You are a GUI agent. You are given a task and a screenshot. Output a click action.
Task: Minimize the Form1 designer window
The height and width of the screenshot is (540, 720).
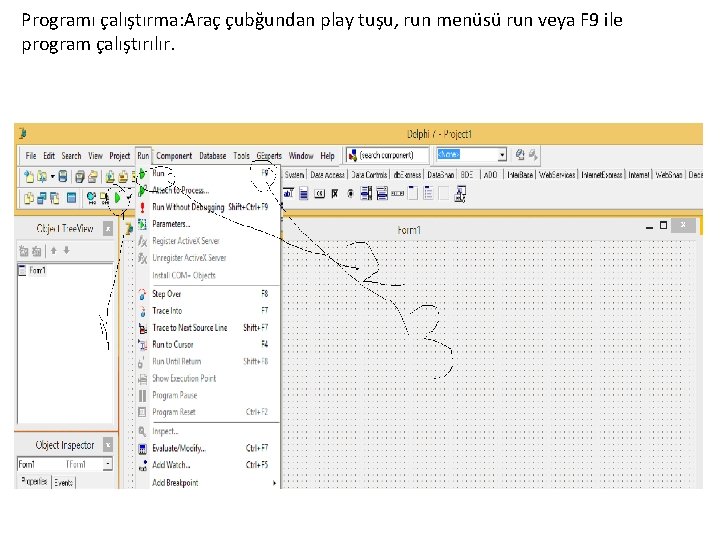pos(649,226)
